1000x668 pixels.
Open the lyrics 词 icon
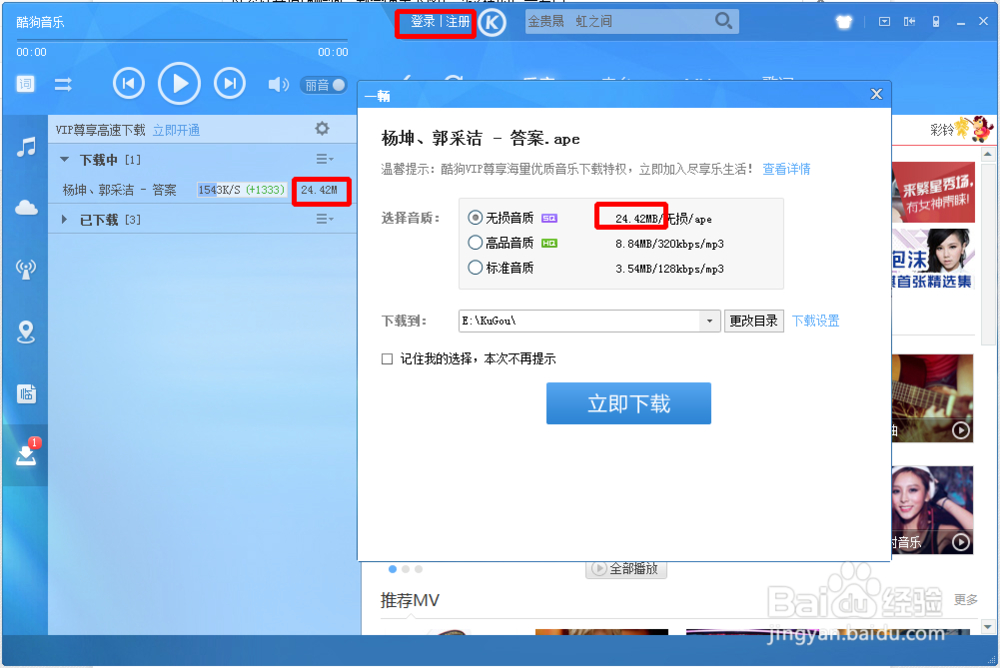coord(26,84)
